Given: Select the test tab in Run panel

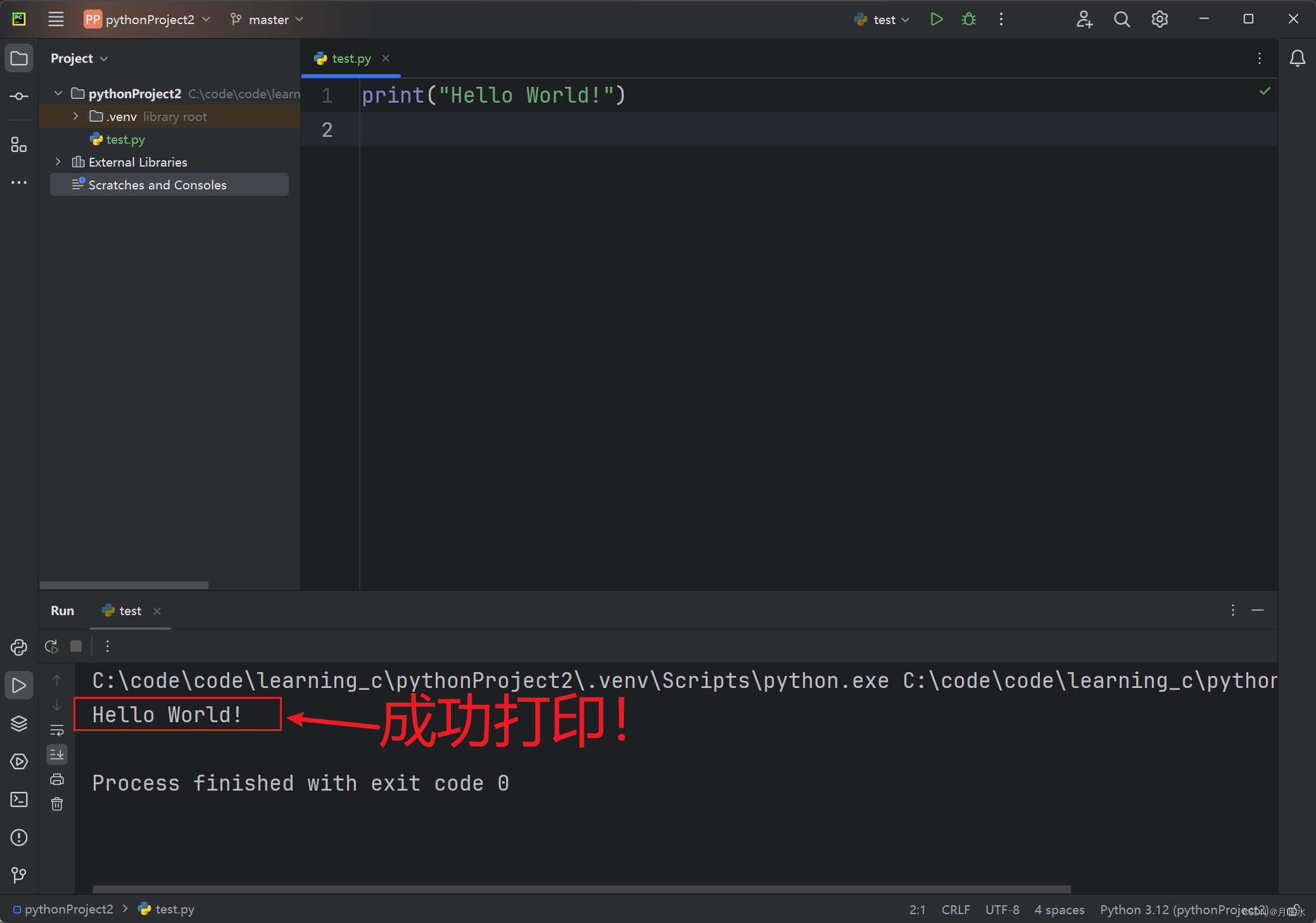Looking at the screenshot, I should [x=130, y=611].
